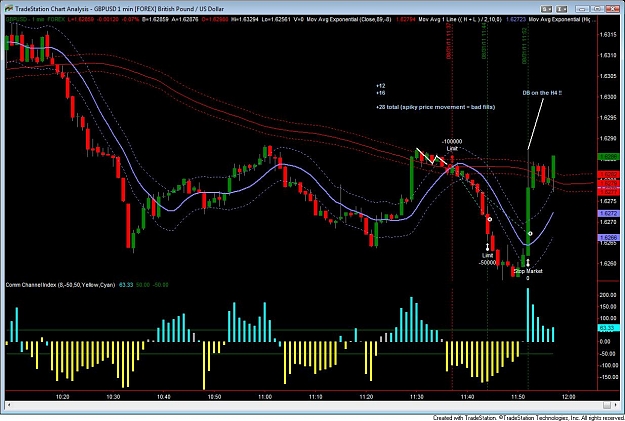Click the '-100000 Limit' order label
Image resolution: width=625 pixels, height=421 pixels.
click(452, 145)
